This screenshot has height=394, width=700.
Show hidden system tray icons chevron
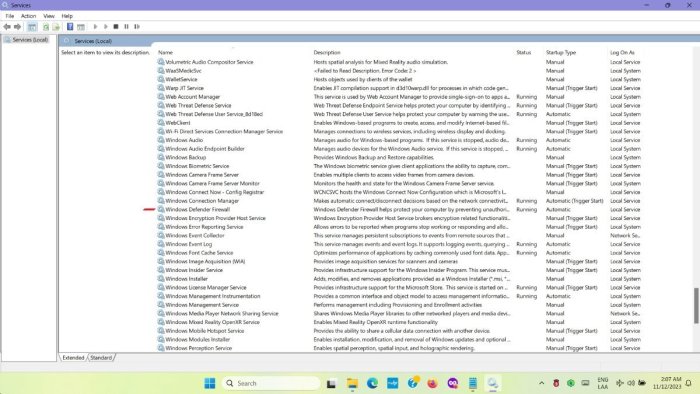coord(542,383)
